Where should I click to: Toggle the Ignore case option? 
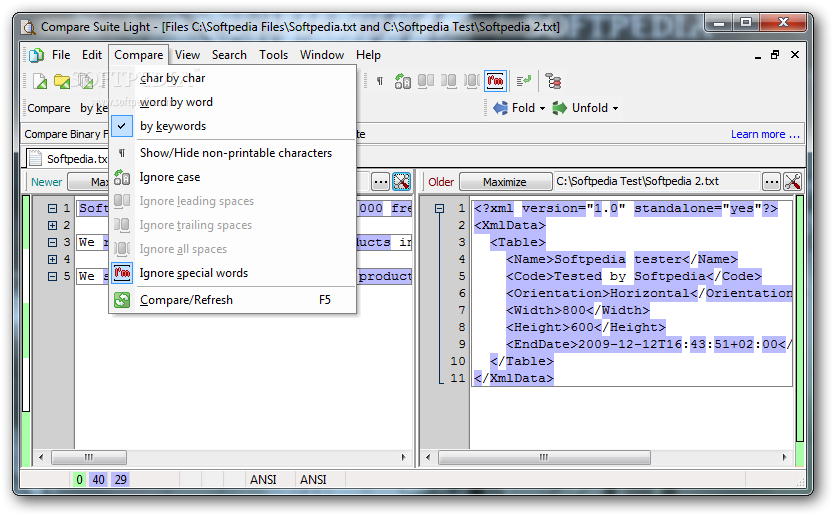233,177
